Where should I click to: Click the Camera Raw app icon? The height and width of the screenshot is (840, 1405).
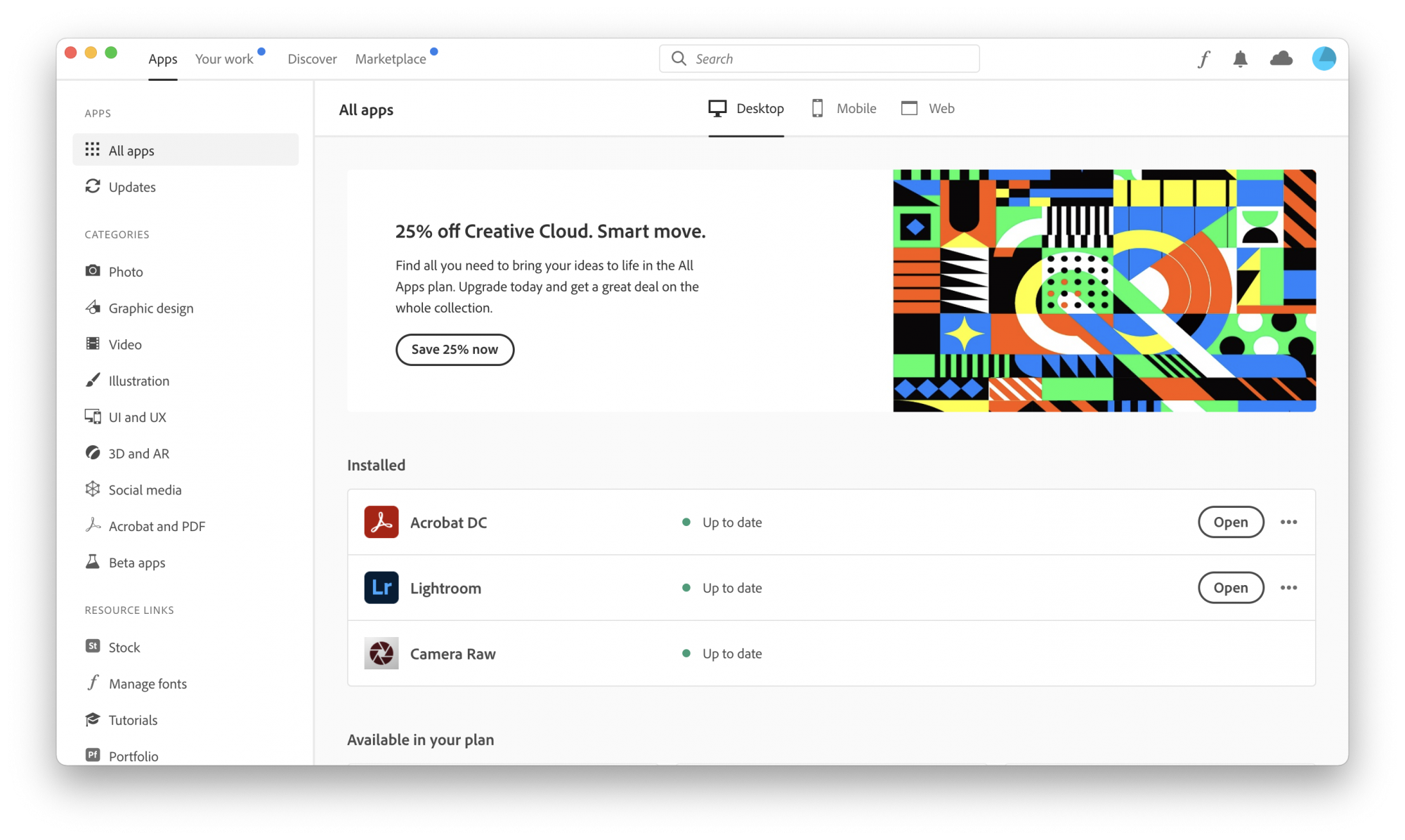click(x=381, y=654)
